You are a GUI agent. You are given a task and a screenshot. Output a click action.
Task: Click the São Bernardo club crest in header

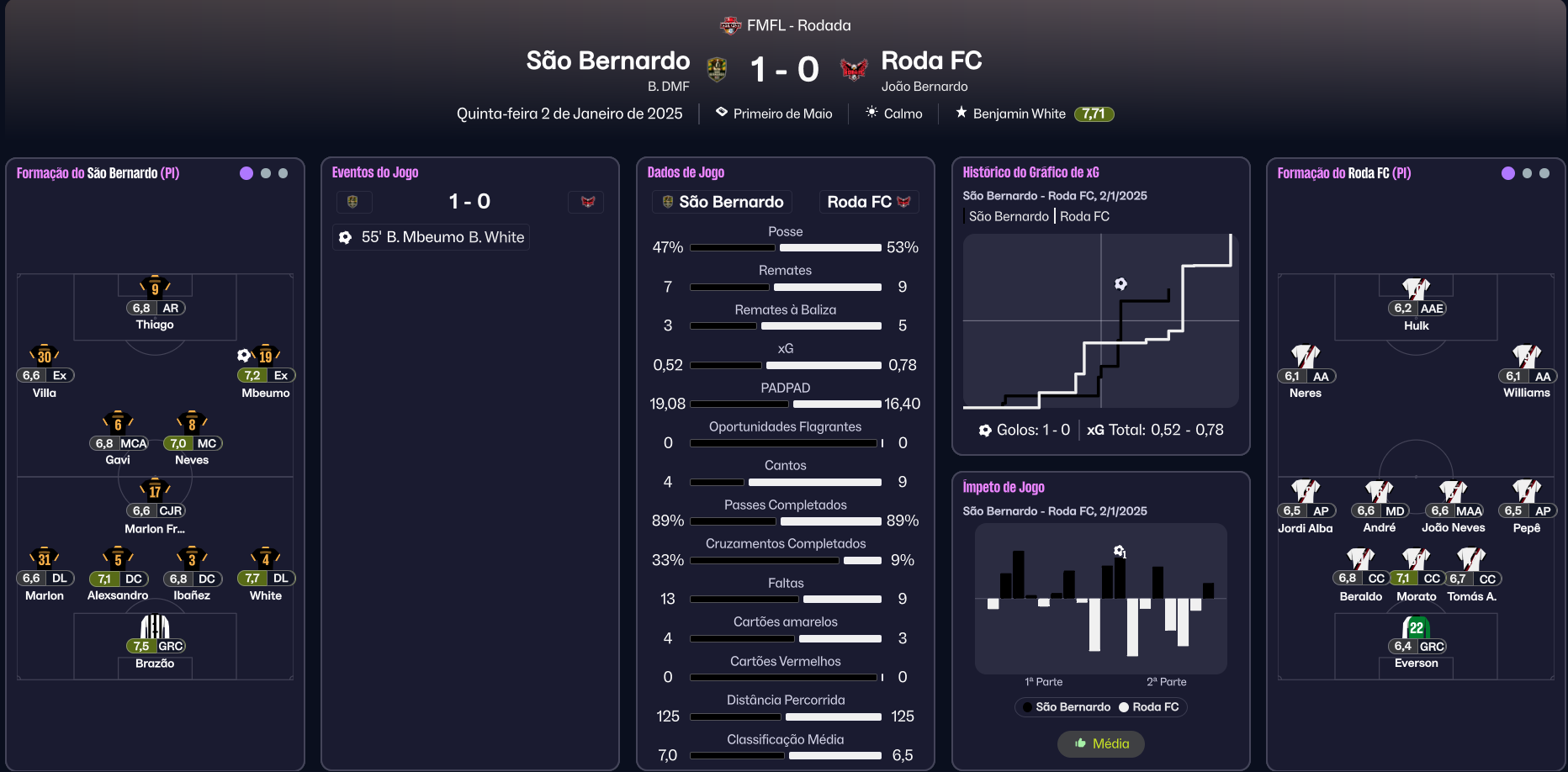click(x=717, y=69)
